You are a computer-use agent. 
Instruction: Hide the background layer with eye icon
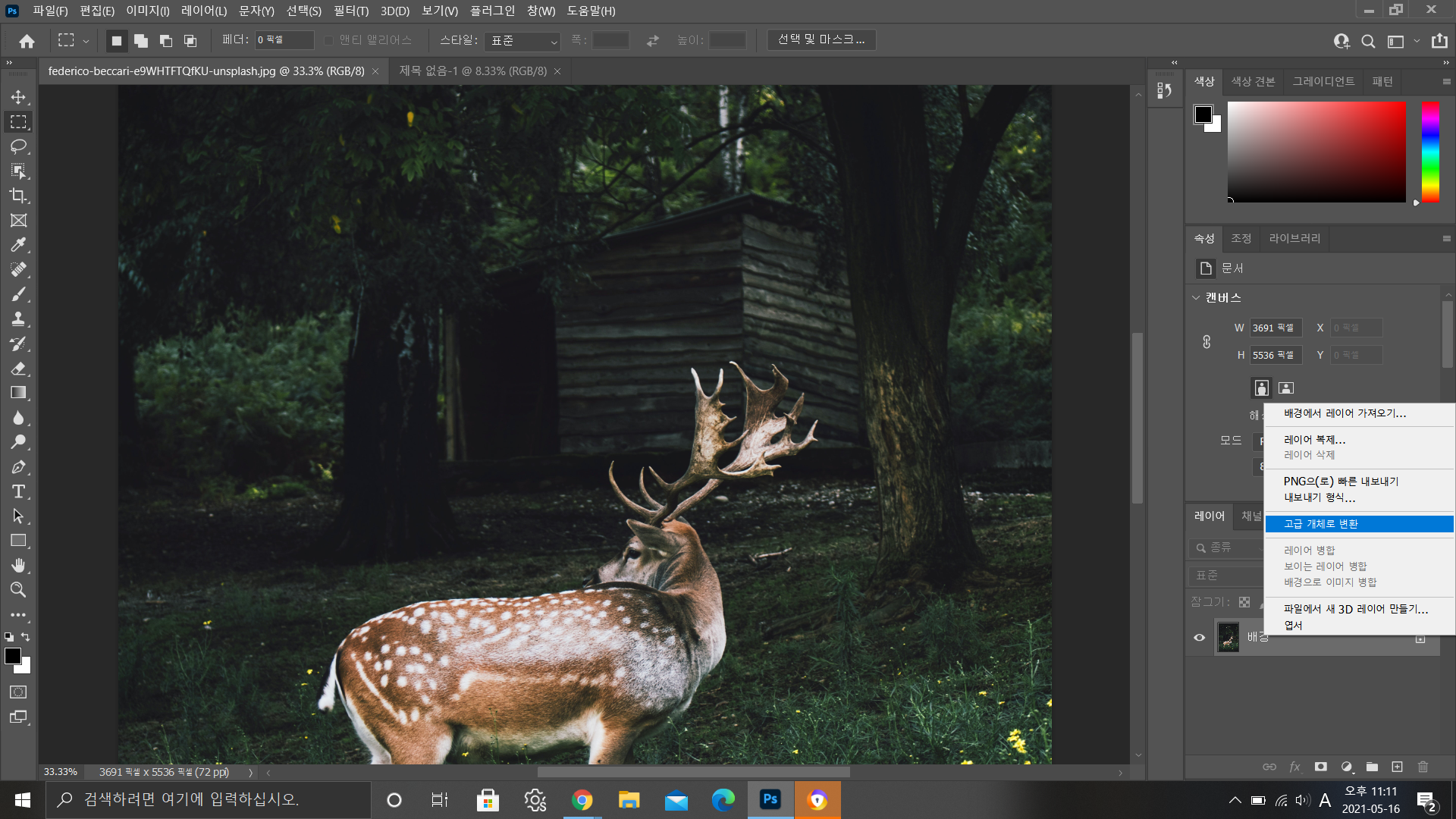1199,637
